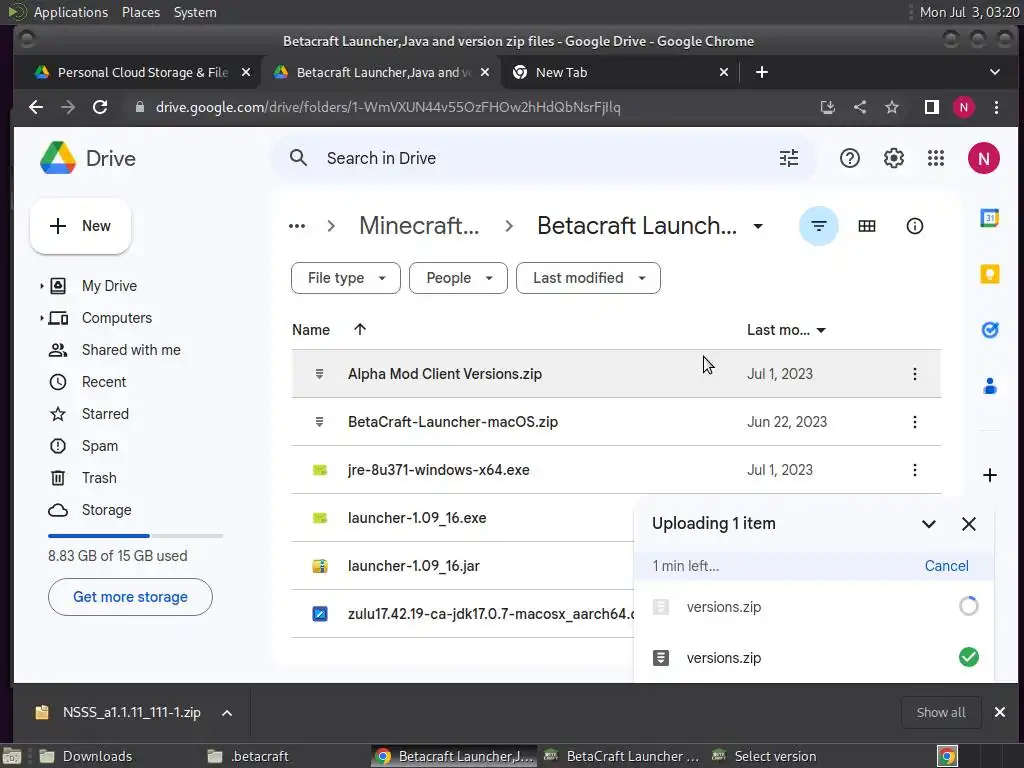1024x768 pixels.
Task: Open advanced search filter options icon
Action: point(789,158)
